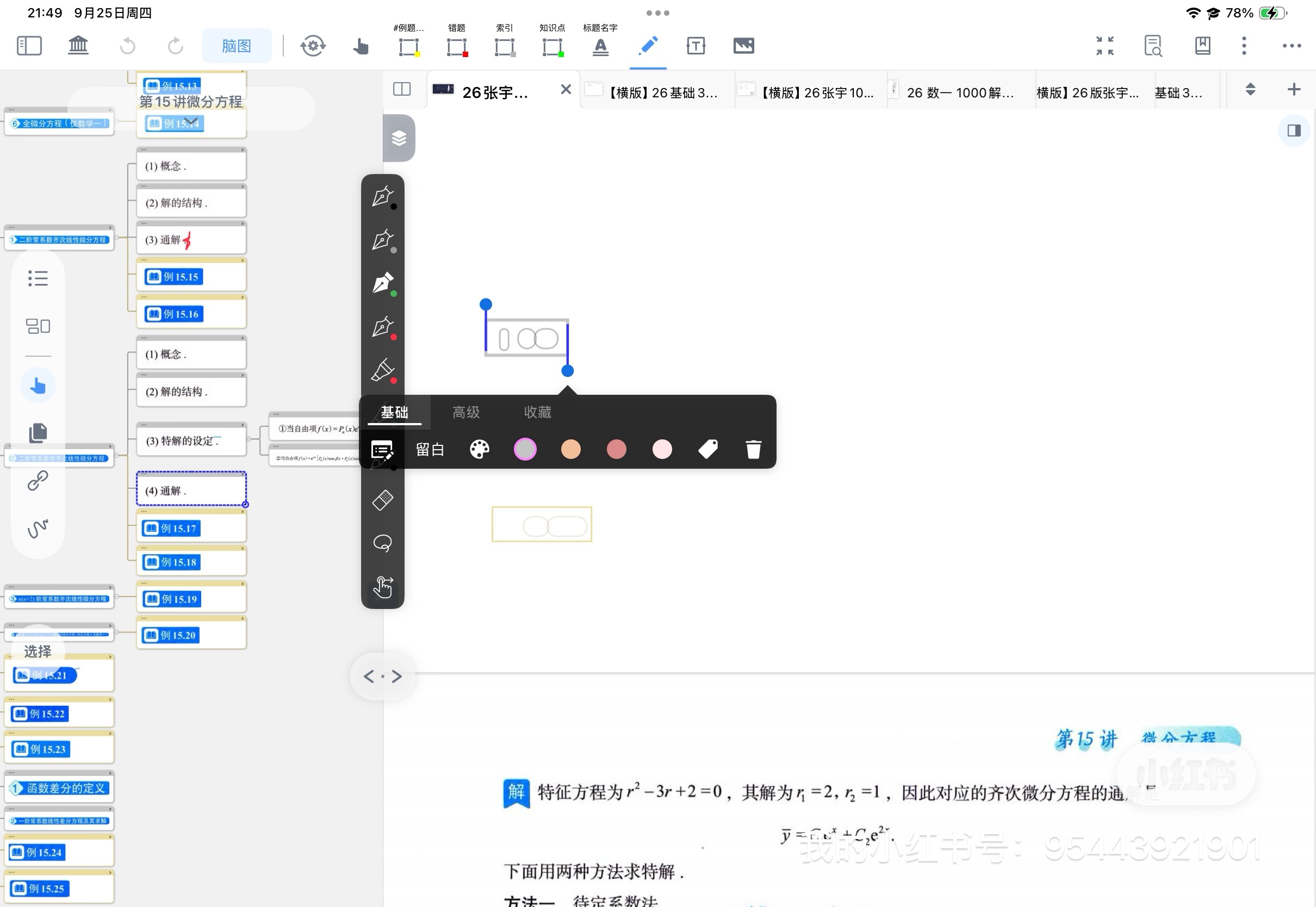Image resolution: width=1316 pixels, height=907 pixels.
Task: Open the vertical three-dot more menu
Action: point(1244,46)
